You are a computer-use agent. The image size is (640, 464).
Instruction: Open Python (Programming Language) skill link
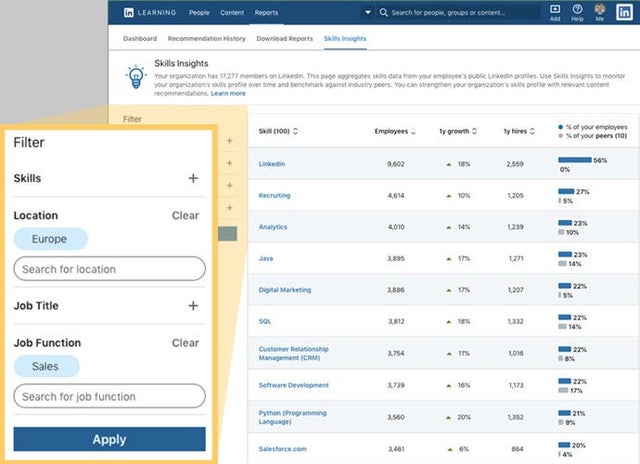pyautogui.click(x=292, y=417)
